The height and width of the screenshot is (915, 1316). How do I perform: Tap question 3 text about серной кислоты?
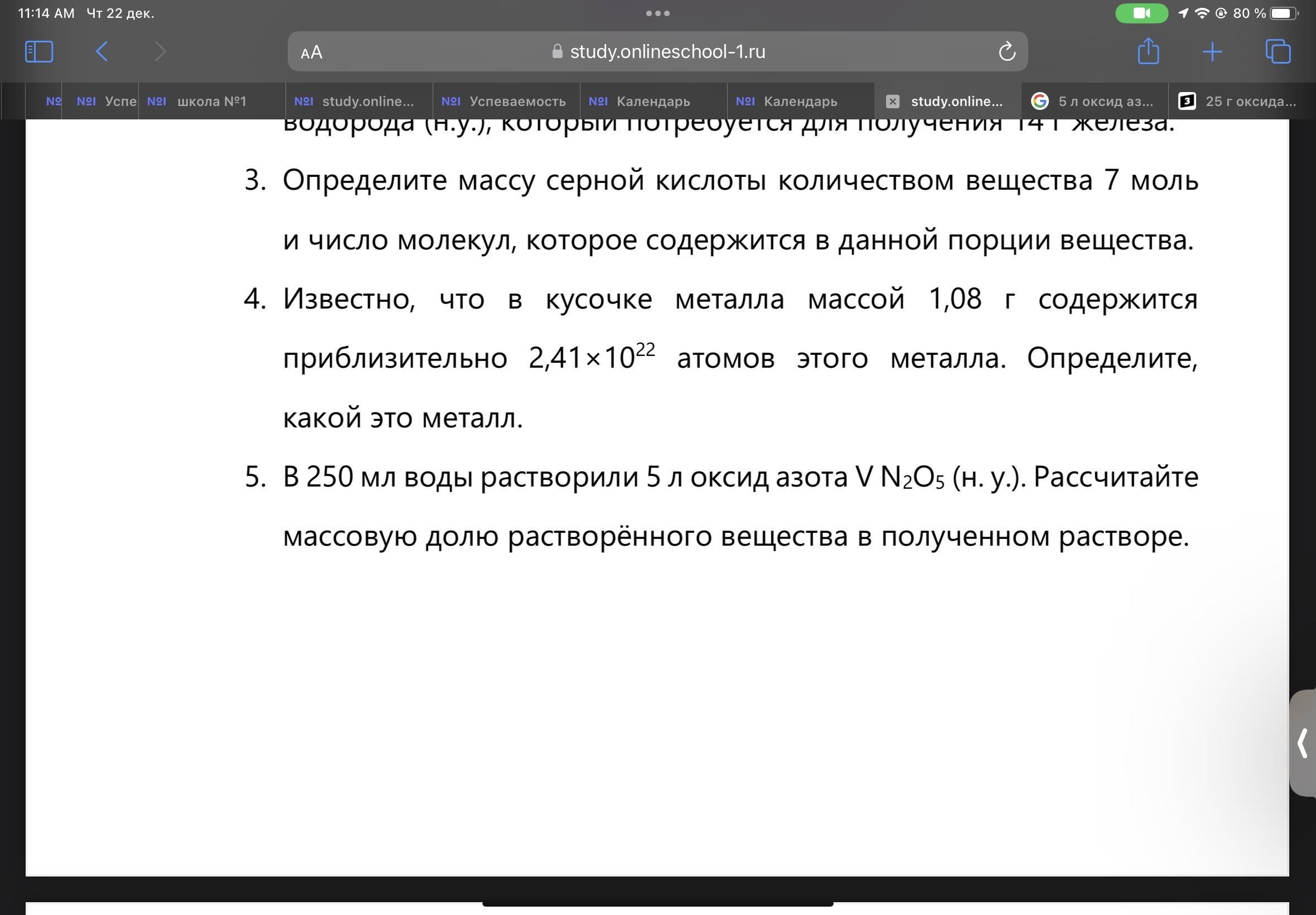coord(740,210)
